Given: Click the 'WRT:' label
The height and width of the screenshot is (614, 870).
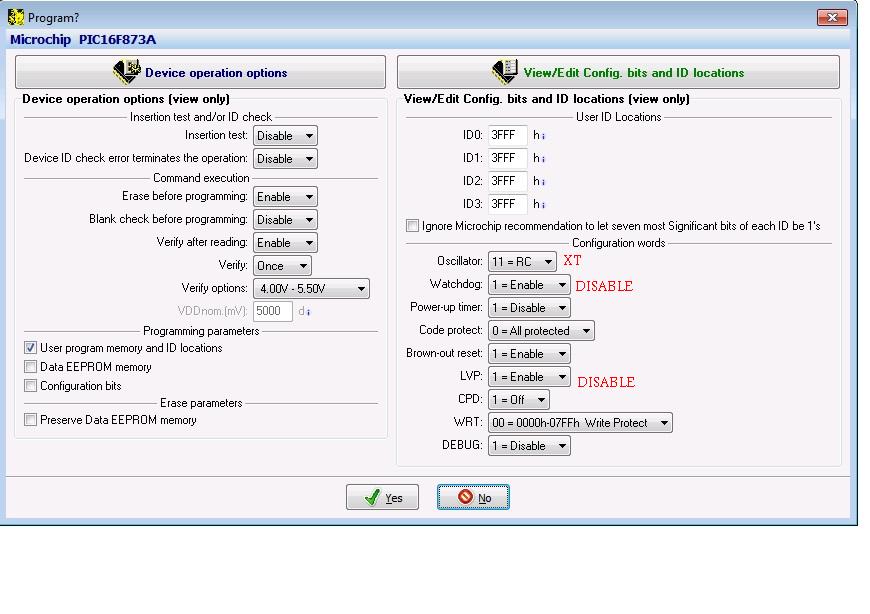Looking at the screenshot, I should click(x=468, y=422).
